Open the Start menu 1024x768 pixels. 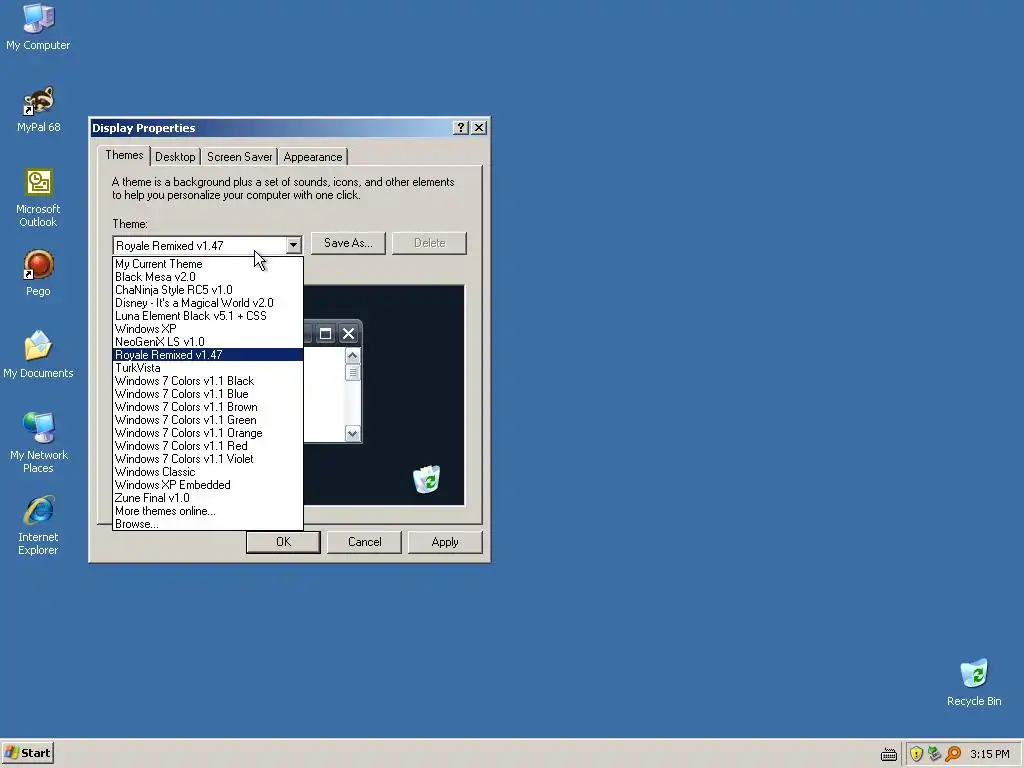(x=27, y=753)
